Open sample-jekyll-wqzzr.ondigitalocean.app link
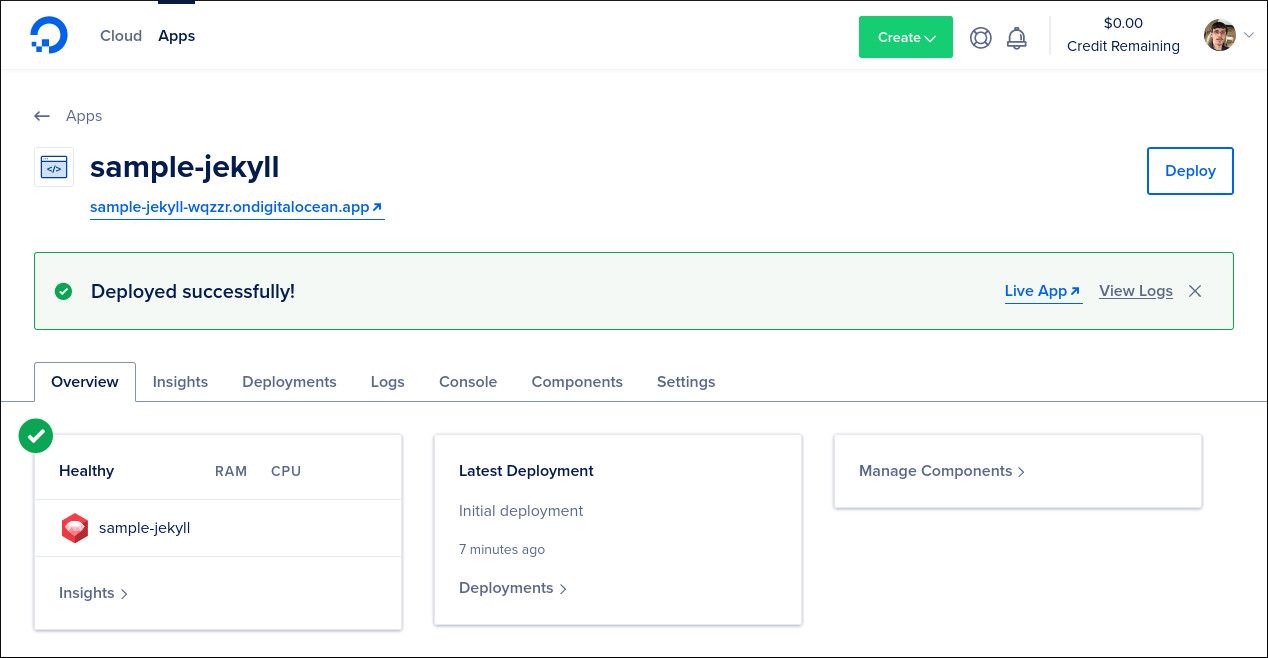 click(x=236, y=208)
